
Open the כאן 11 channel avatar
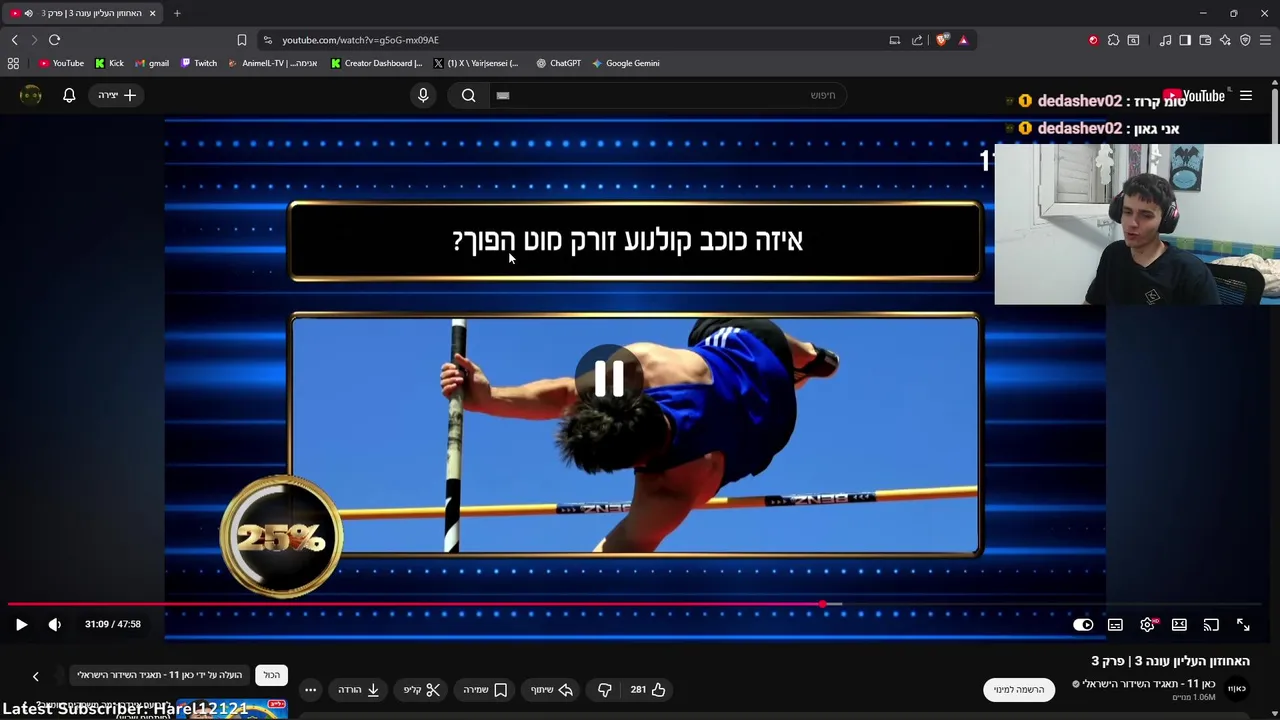[x=1237, y=689]
